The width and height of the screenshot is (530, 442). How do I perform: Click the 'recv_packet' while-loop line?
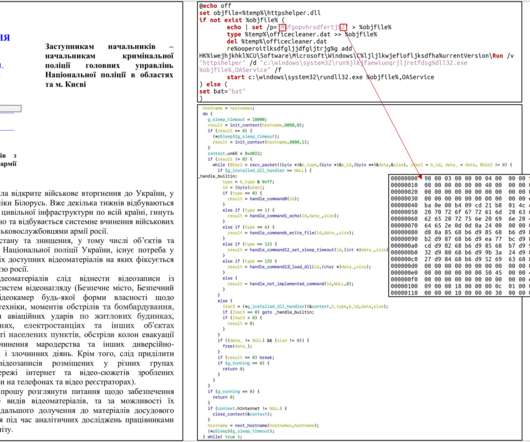tap(362, 165)
